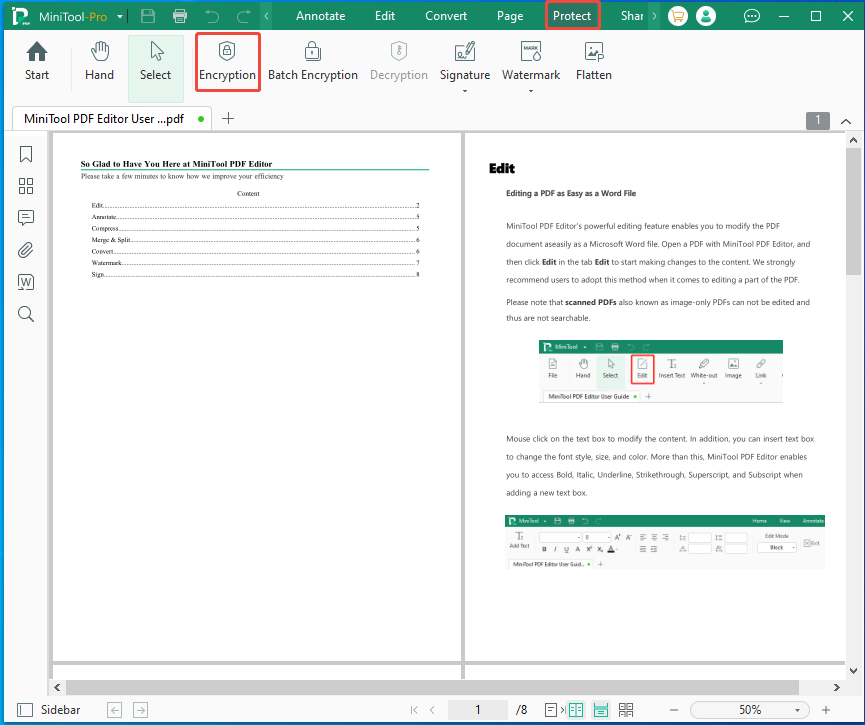Undo the last action

tap(212, 16)
